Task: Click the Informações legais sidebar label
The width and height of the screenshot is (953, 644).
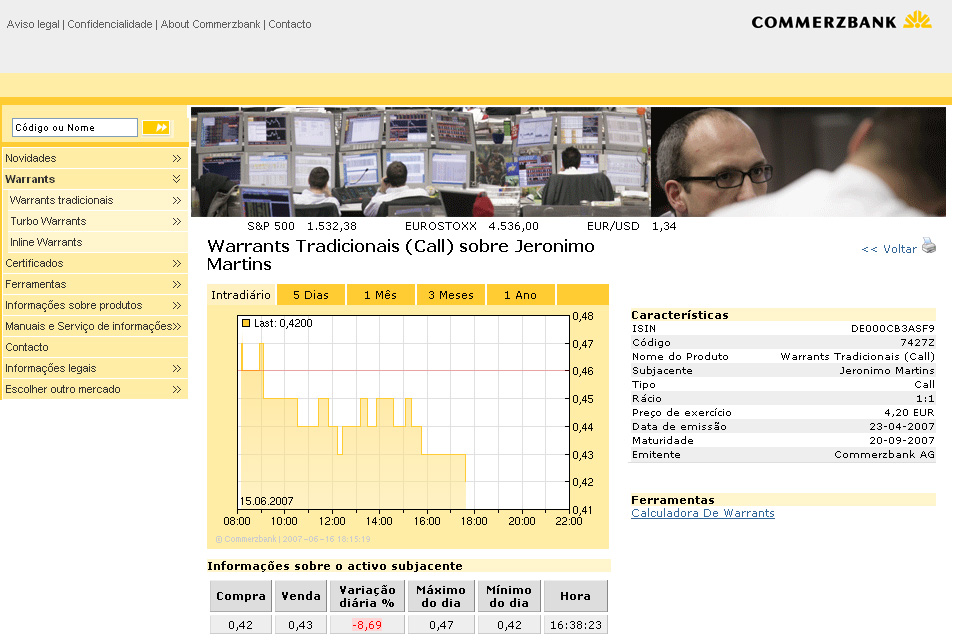Action: point(50,368)
